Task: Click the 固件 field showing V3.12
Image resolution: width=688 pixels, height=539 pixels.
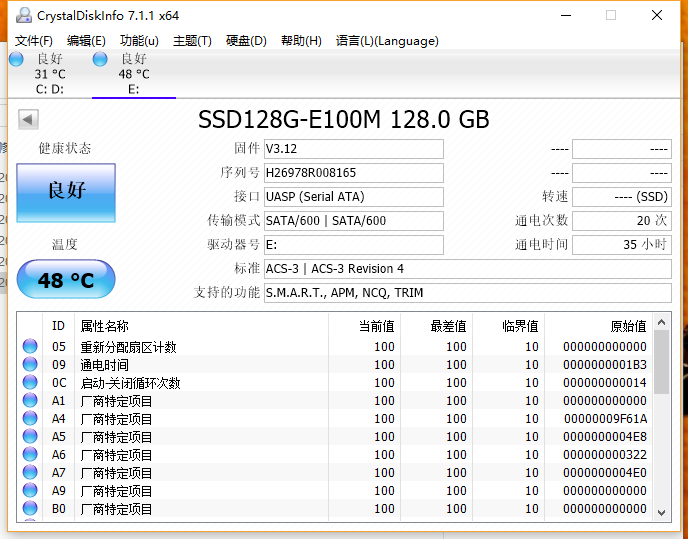Action: point(354,149)
